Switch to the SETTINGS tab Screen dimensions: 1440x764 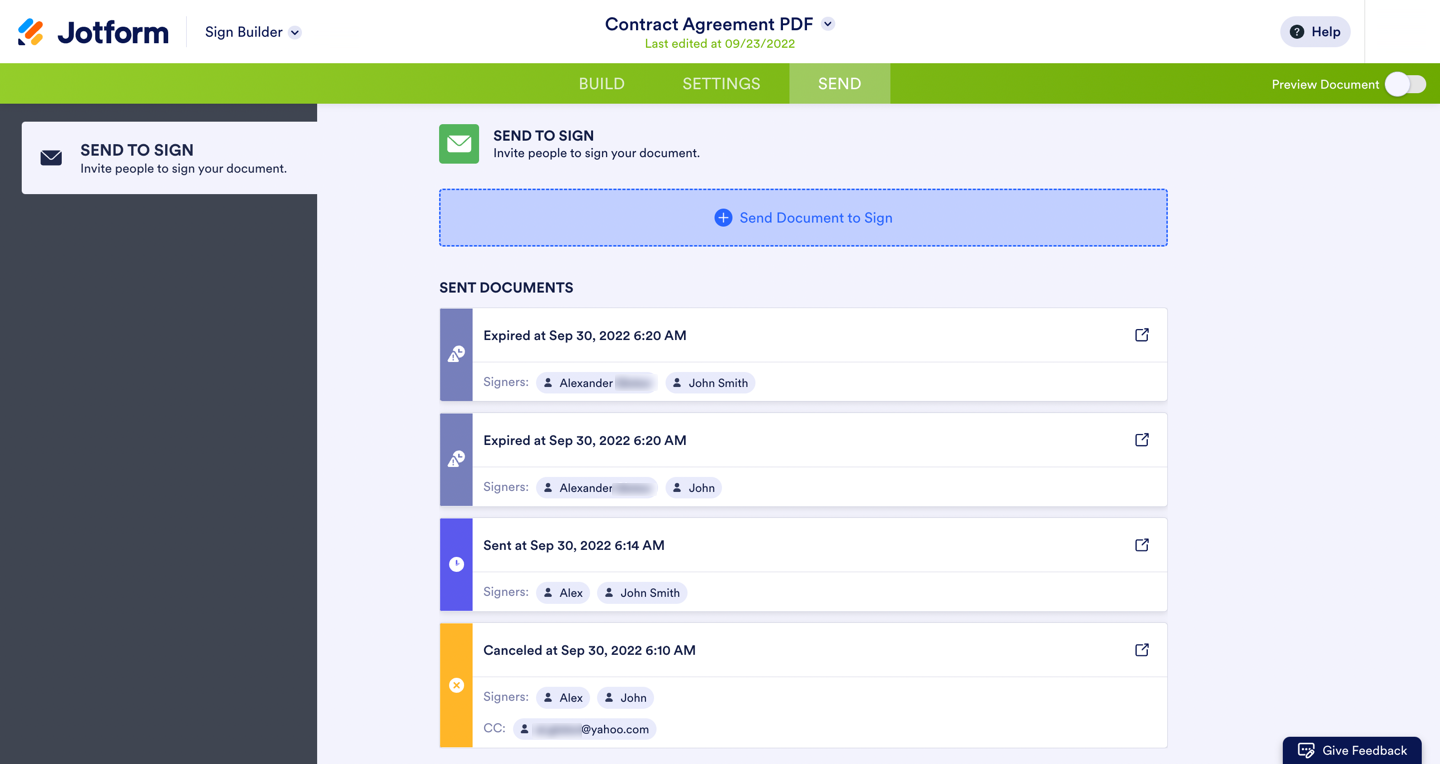coord(721,84)
